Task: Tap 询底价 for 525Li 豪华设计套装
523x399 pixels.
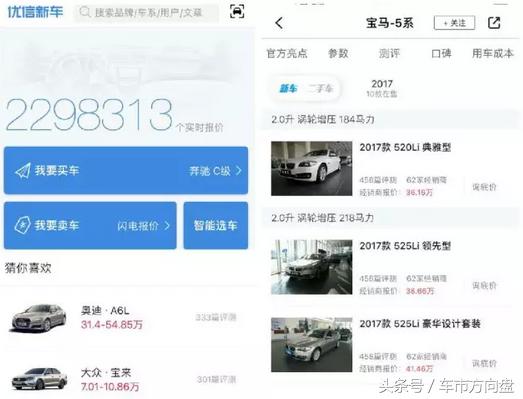Action: (x=484, y=363)
